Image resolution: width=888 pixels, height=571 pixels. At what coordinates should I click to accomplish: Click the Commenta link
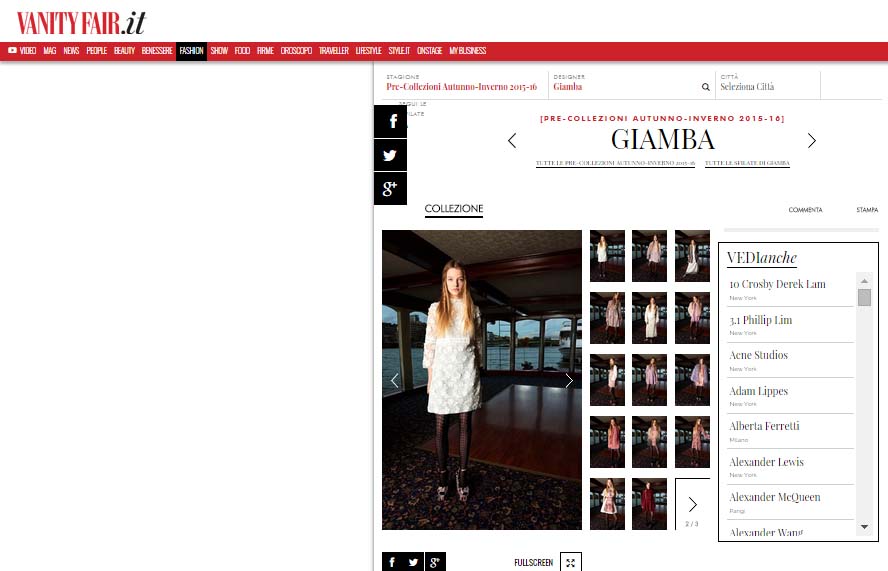tap(805, 210)
